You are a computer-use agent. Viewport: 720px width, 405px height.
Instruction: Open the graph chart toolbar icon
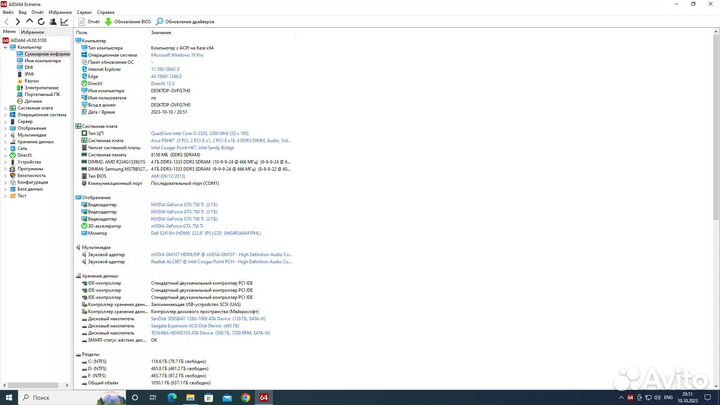(65, 22)
